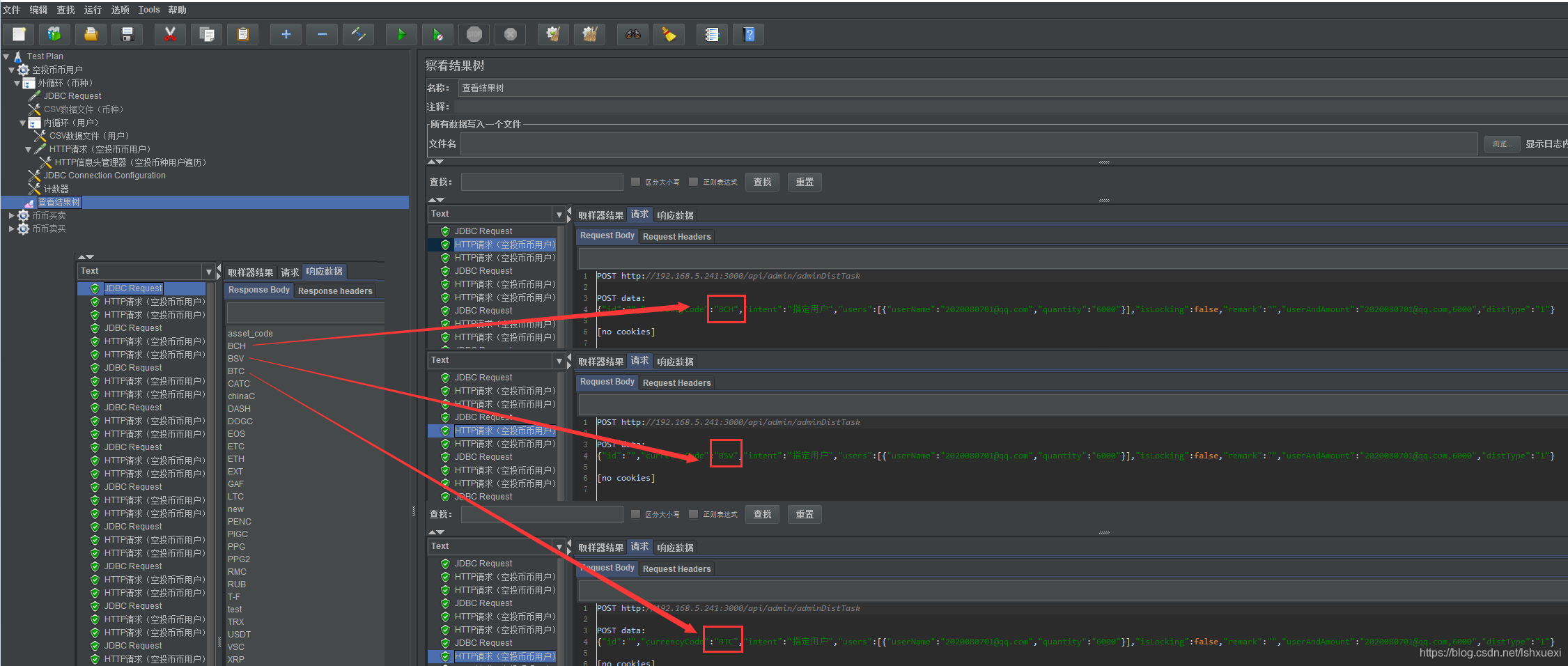Image resolution: width=1568 pixels, height=666 pixels.
Task: Open the 编辑 menu
Action: pyautogui.click(x=39, y=10)
